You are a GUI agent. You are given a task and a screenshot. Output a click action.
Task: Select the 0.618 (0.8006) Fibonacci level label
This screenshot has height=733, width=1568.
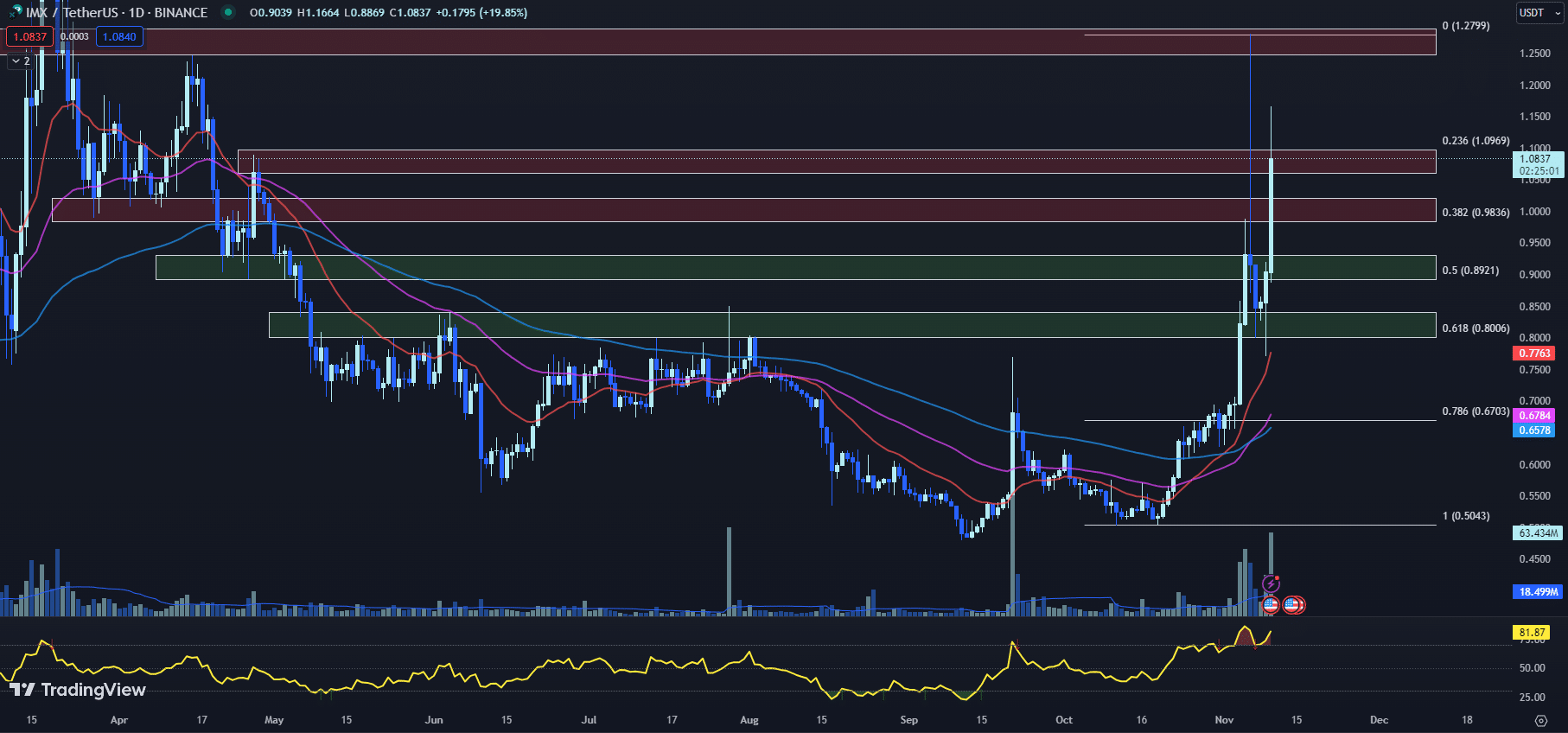(1476, 328)
